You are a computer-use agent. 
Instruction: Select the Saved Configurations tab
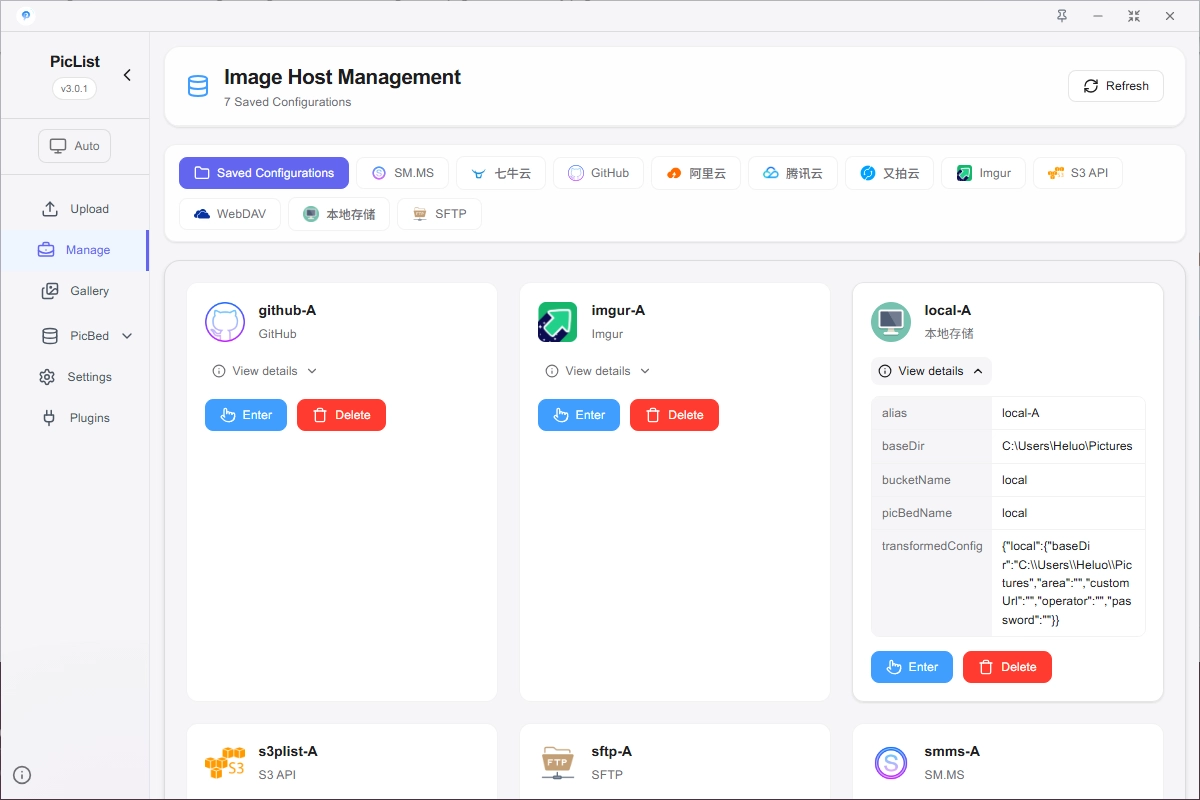click(x=264, y=173)
